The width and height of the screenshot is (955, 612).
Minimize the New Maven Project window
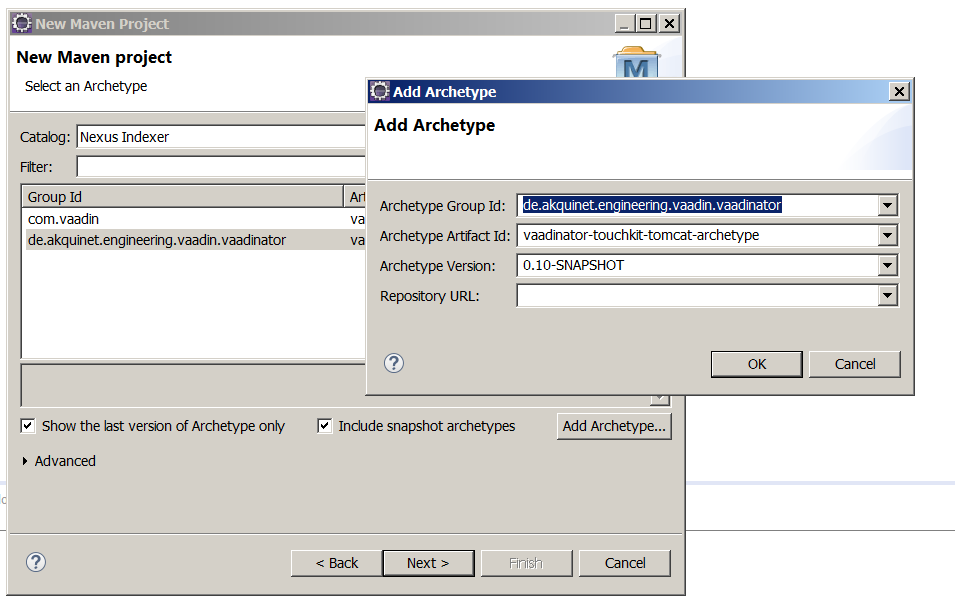coord(624,24)
